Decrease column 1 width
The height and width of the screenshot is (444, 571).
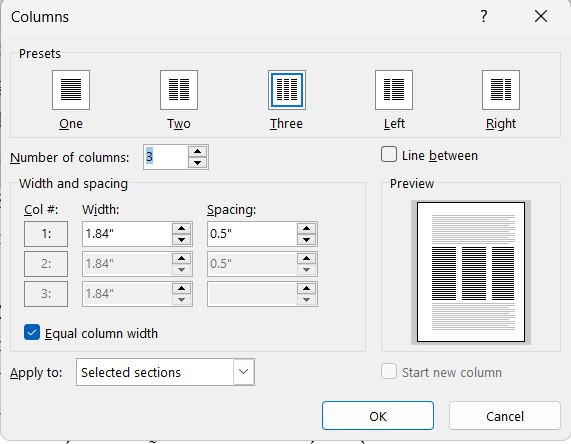(x=181, y=239)
